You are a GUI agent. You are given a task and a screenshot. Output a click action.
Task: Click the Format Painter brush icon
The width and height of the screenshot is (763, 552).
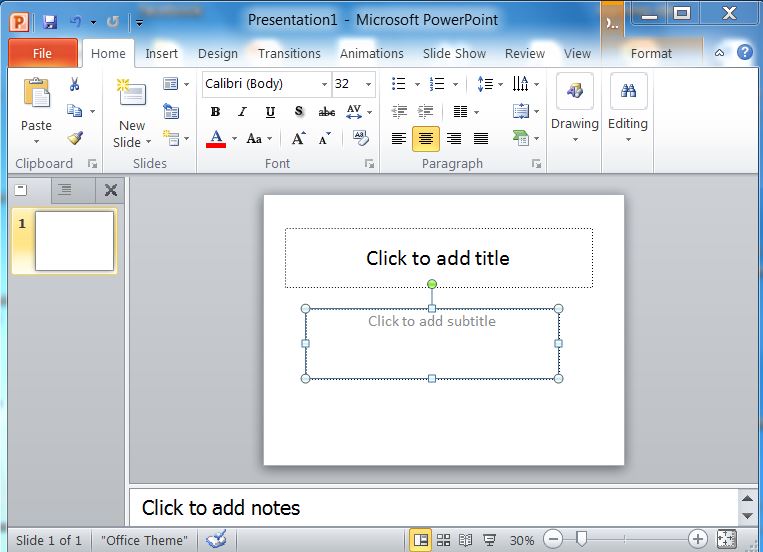pos(75,139)
